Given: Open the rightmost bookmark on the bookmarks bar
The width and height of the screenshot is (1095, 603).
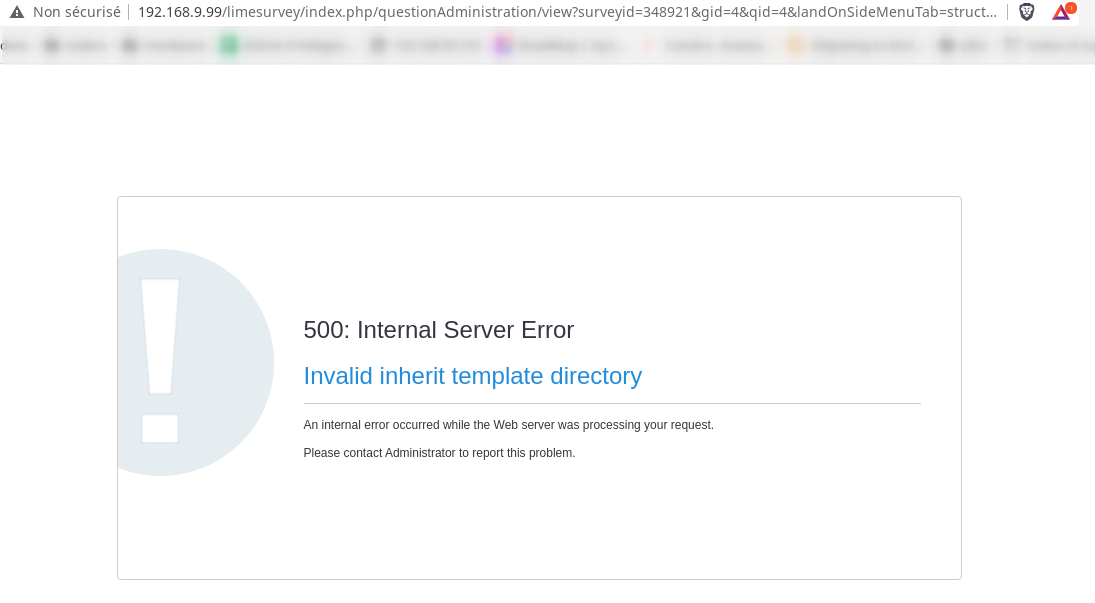Looking at the screenshot, I should coord(1045,45).
